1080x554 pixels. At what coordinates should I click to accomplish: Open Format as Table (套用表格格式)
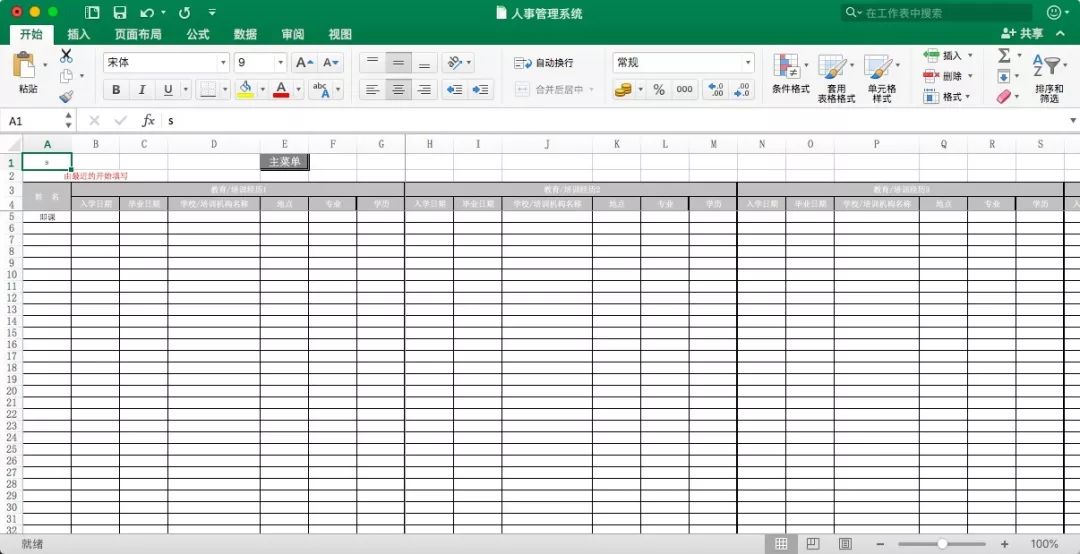[836, 79]
